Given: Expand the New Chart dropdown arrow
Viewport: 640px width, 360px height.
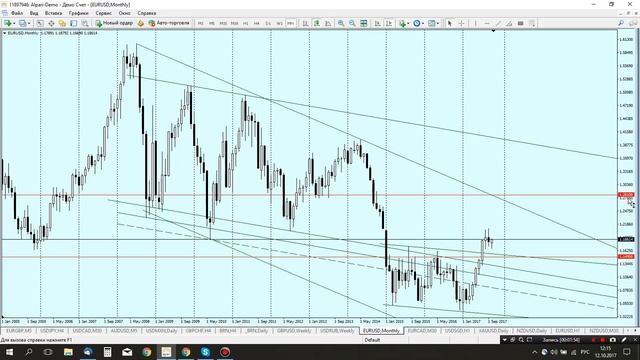Looking at the screenshot, I should coord(14,23).
